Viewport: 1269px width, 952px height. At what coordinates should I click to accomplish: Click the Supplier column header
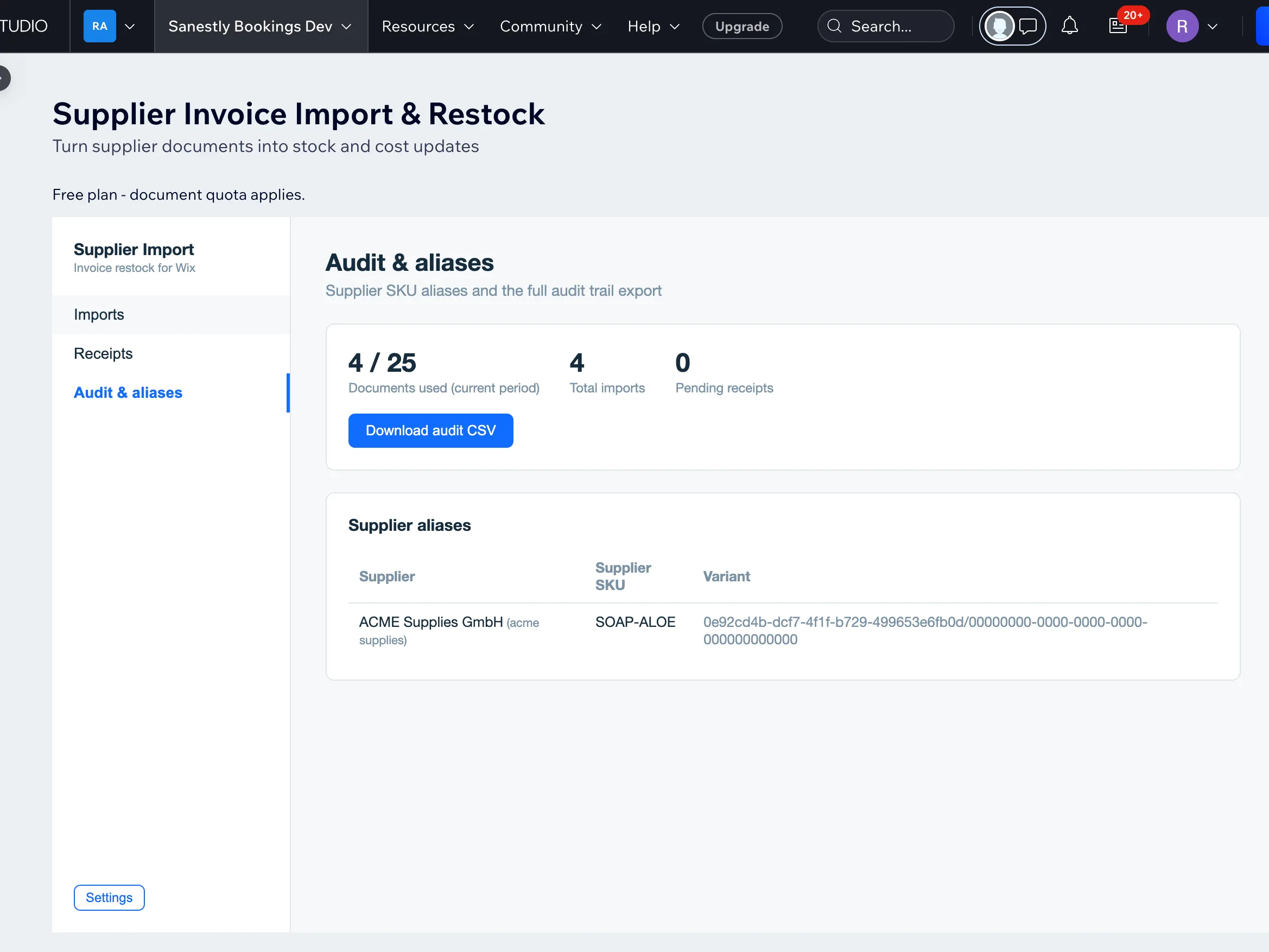pos(386,576)
